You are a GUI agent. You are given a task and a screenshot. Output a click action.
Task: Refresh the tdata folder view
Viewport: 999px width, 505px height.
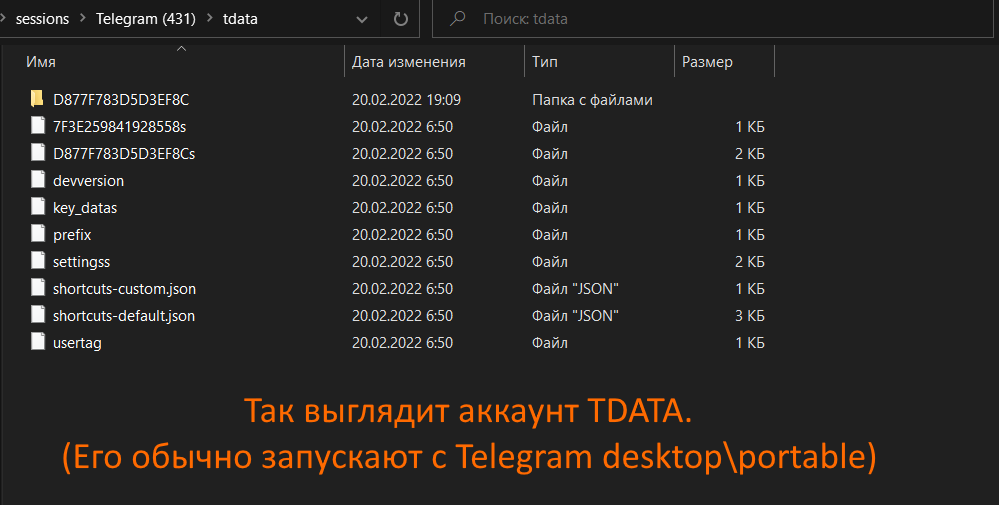coord(401,19)
